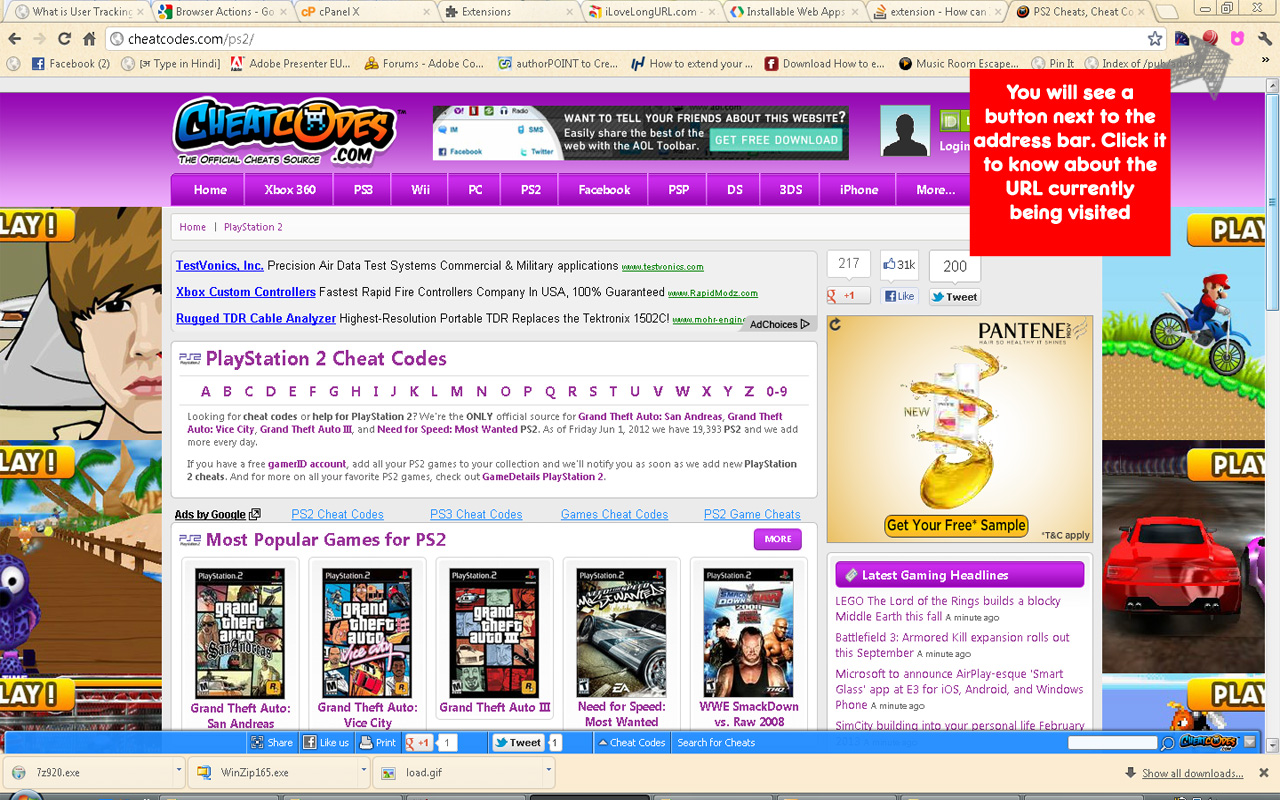Screen dimensions: 1280x800
Task: Open the browser Home page icon
Action: [89, 39]
